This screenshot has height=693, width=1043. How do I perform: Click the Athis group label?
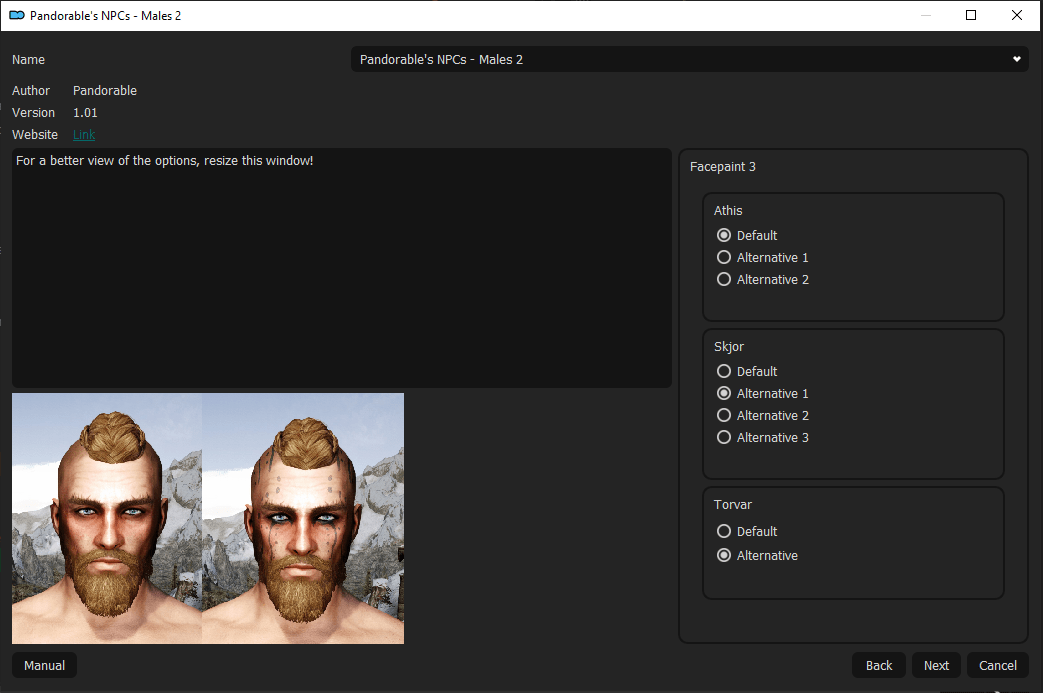click(728, 210)
